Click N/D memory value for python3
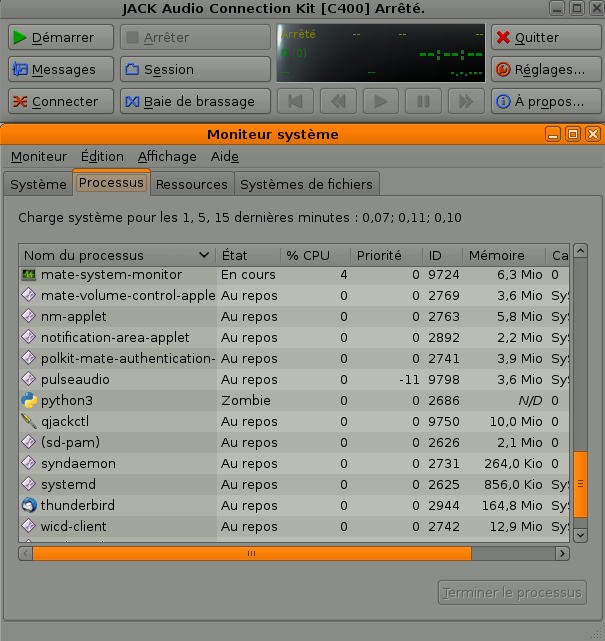This screenshot has width=605, height=641. tap(530, 400)
